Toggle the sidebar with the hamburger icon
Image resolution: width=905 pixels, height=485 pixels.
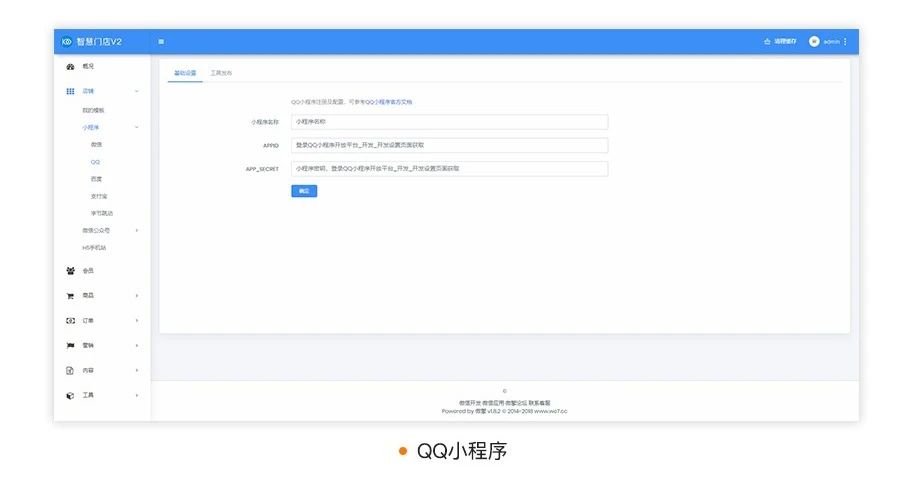(161, 42)
